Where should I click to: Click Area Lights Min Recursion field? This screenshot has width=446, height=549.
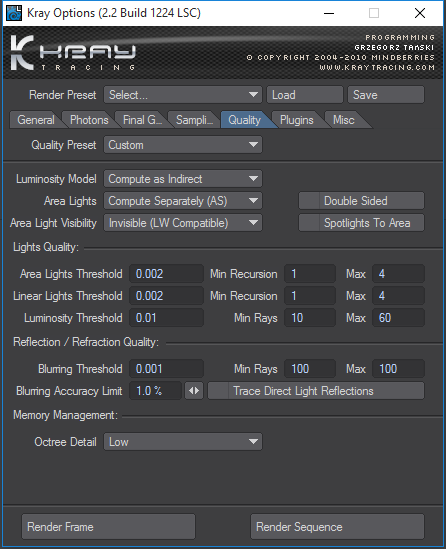click(310, 274)
